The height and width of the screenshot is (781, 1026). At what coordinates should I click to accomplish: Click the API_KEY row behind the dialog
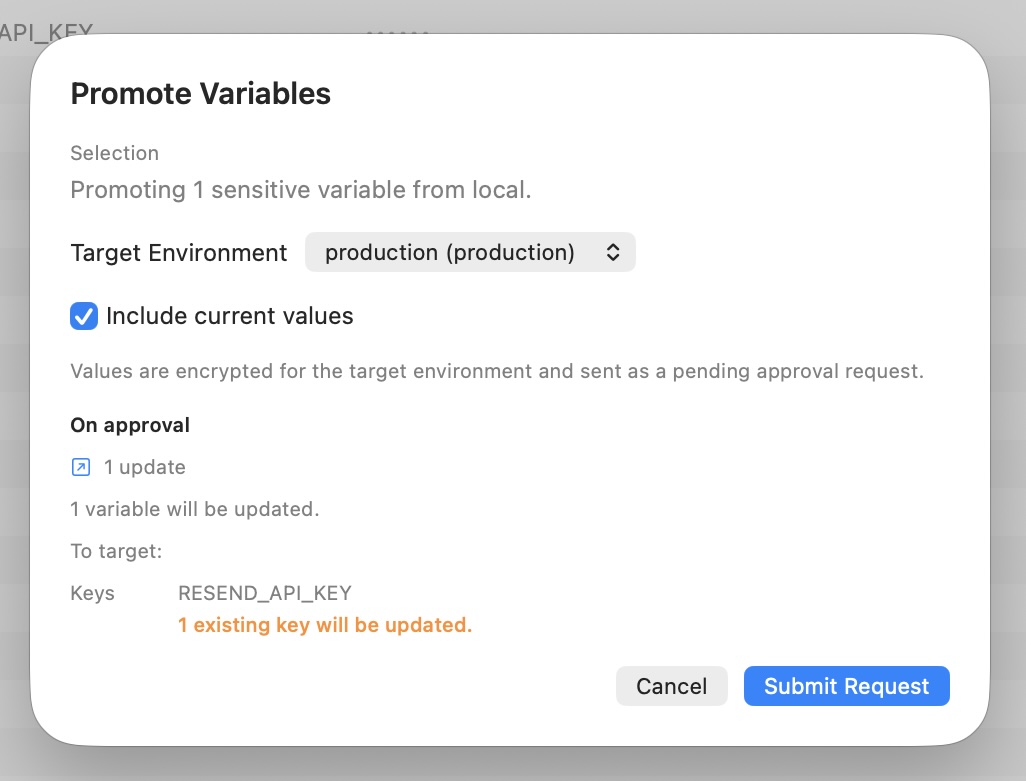coord(46,29)
